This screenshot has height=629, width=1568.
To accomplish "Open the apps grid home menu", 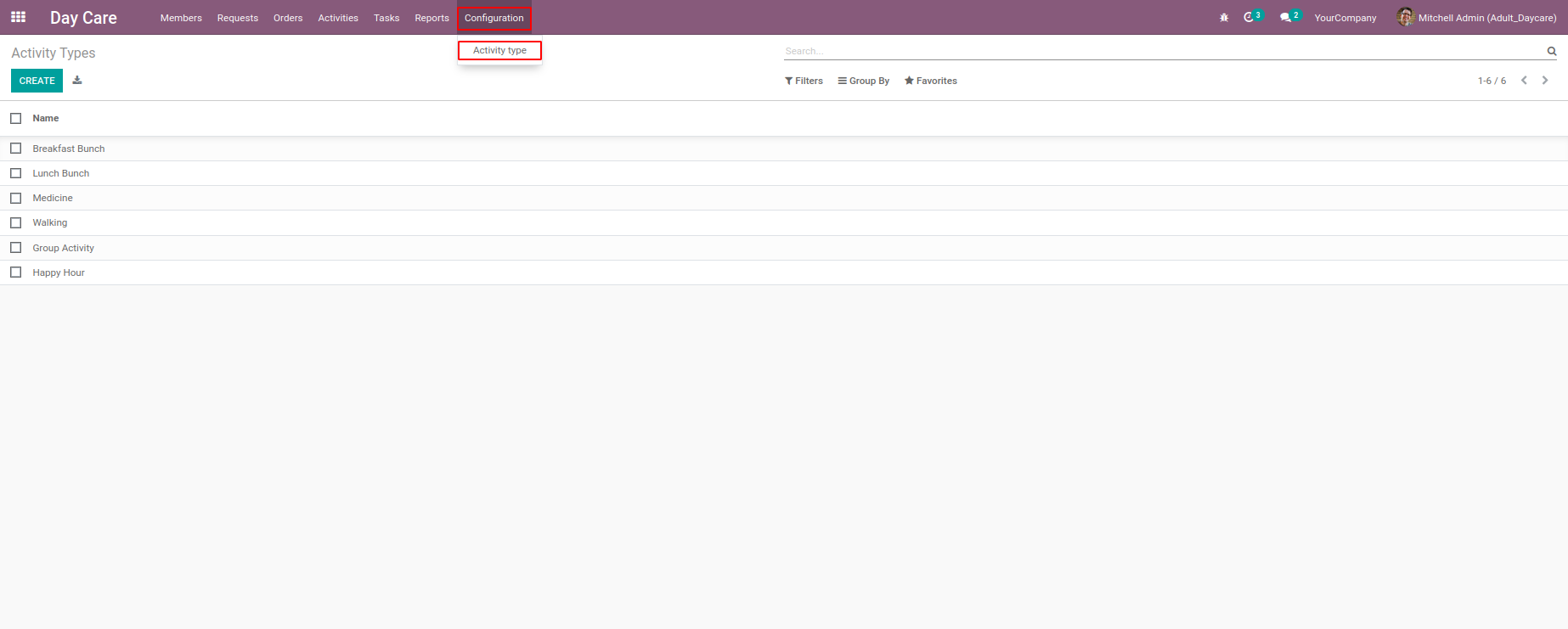I will pos(18,17).
